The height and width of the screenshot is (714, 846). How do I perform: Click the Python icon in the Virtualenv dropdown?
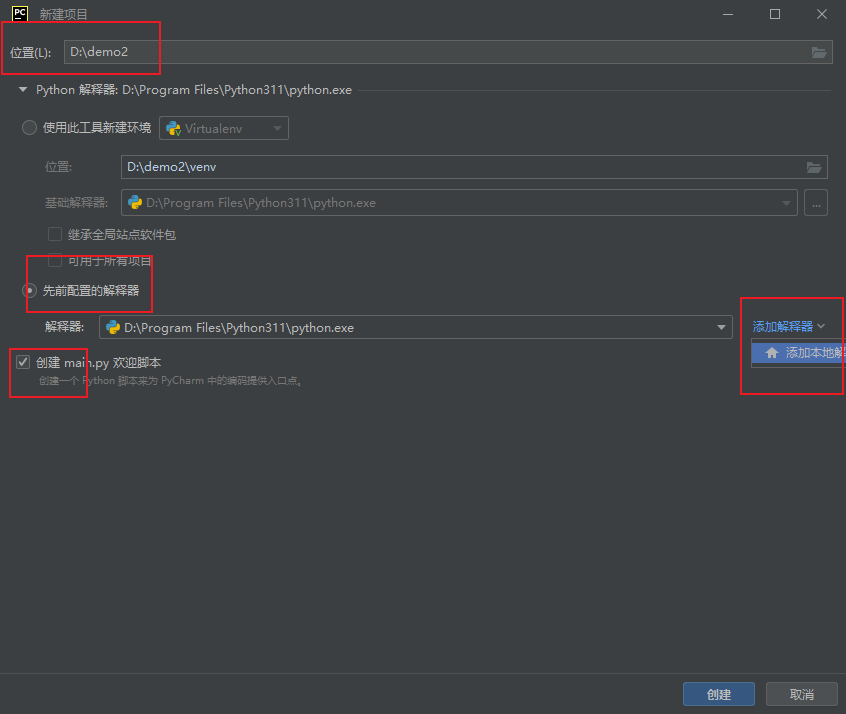point(173,128)
